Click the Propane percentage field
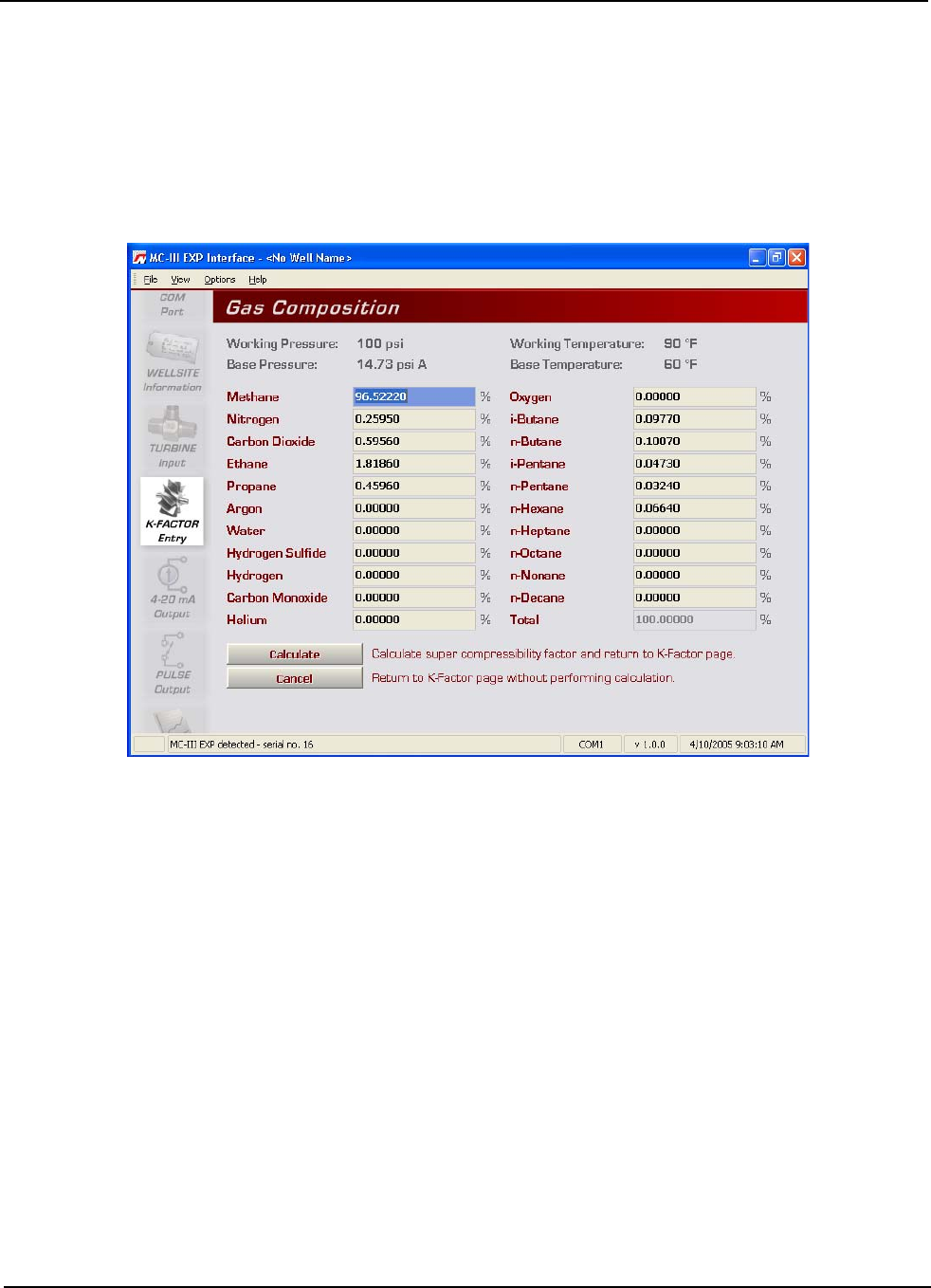The image size is (931, 1288). coord(414,486)
